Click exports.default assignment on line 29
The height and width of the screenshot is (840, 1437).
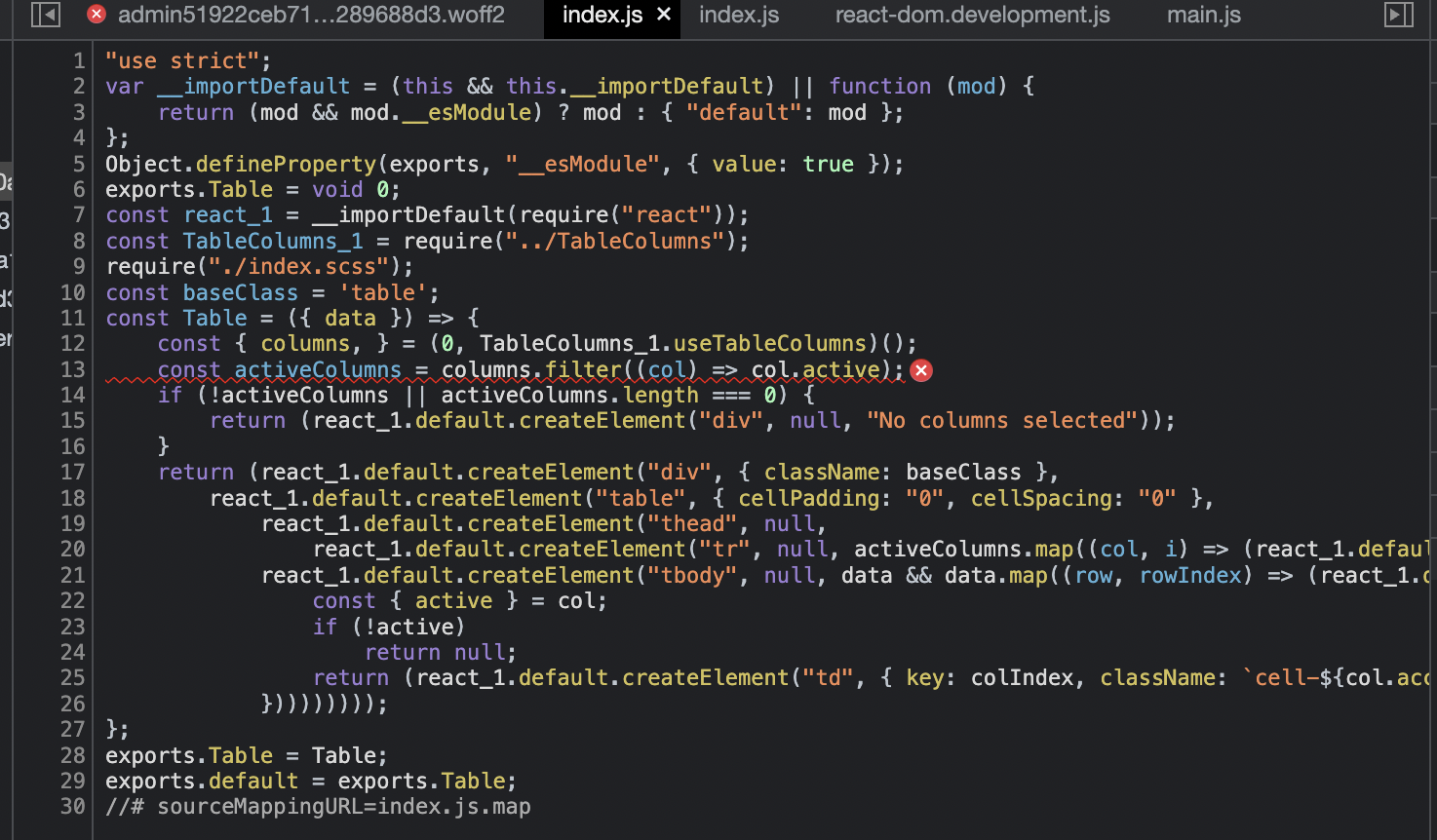click(x=311, y=781)
